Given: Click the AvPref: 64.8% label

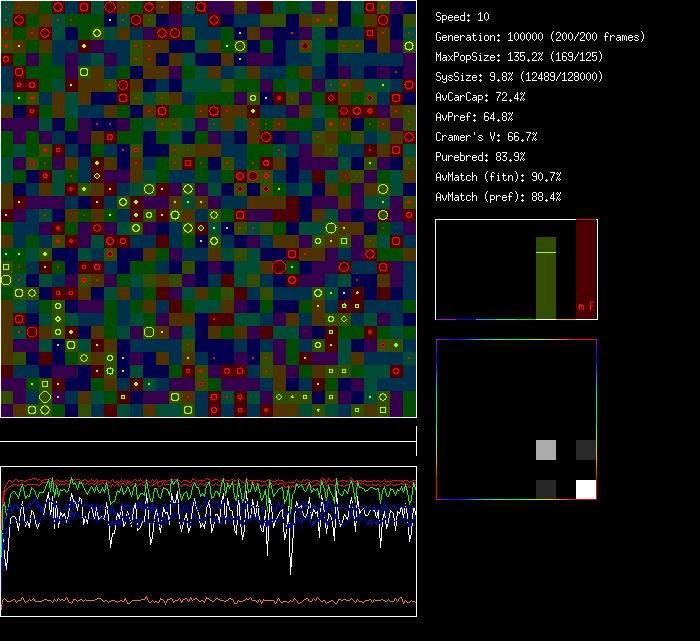Looking at the screenshot, I should pyautogui.click(x=474, y=117).
